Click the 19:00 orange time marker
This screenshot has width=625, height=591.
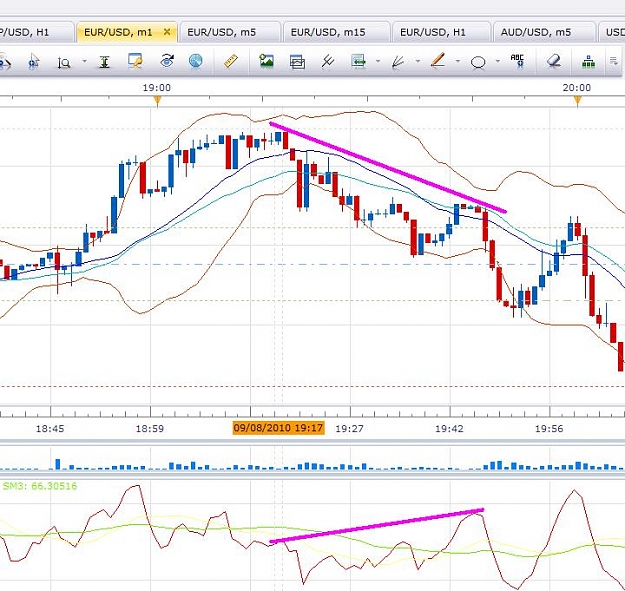[x=157, y=101]
